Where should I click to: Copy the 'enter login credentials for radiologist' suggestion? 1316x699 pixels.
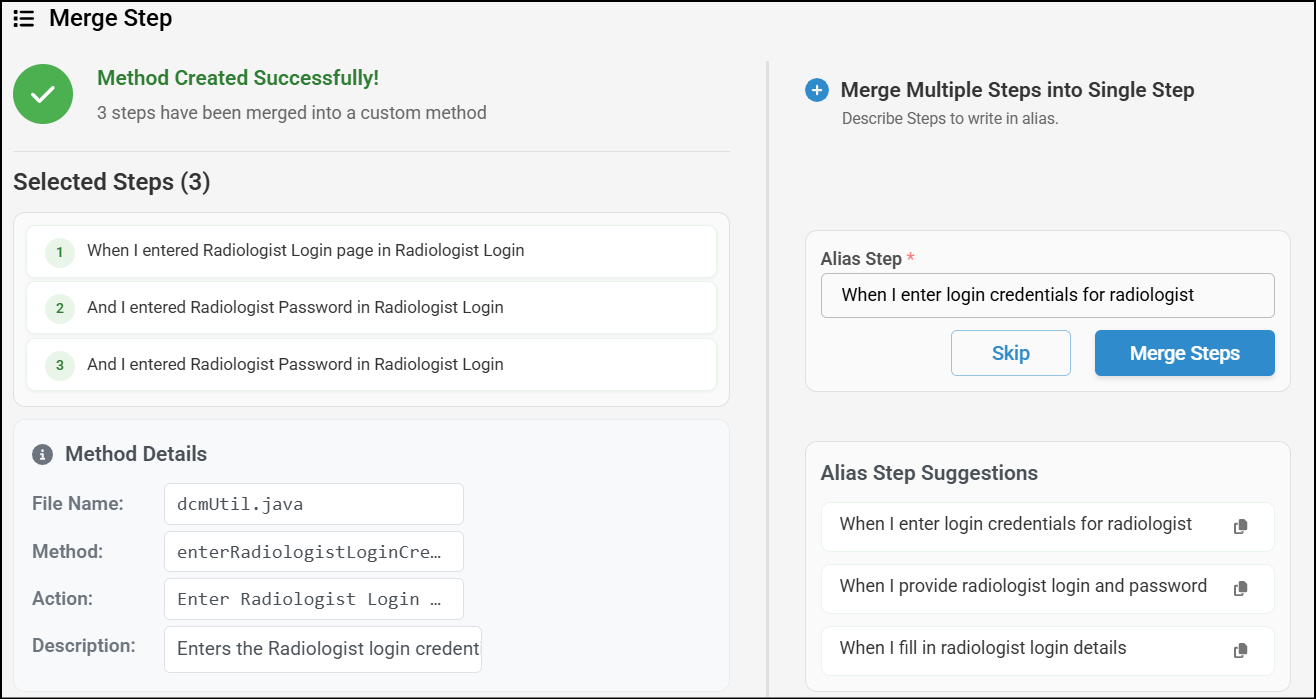coord(1240,526)
